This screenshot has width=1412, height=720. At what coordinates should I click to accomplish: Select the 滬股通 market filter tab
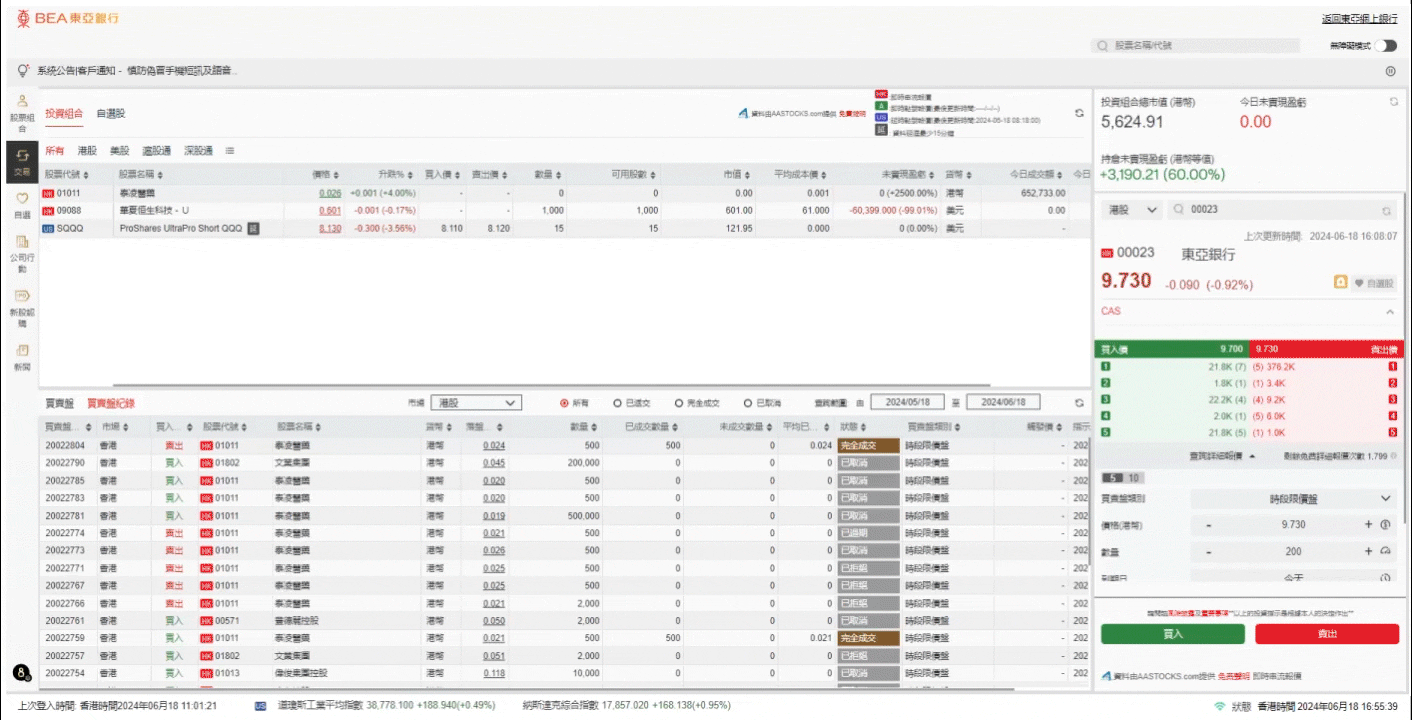[x=156, y=151]
